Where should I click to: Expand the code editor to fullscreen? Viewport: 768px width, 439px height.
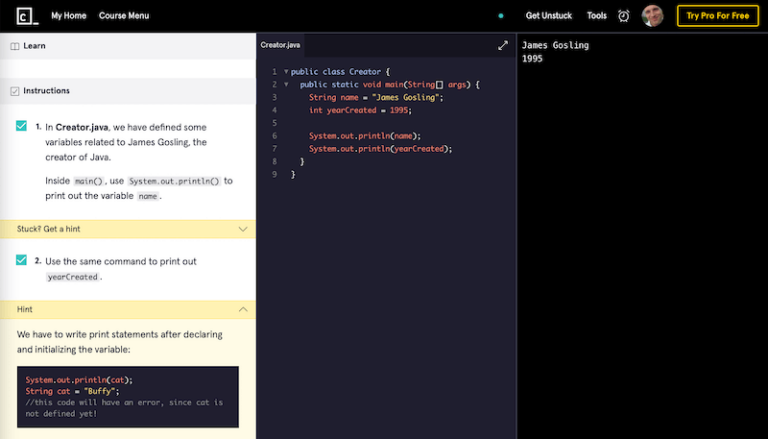coord(503,45)
